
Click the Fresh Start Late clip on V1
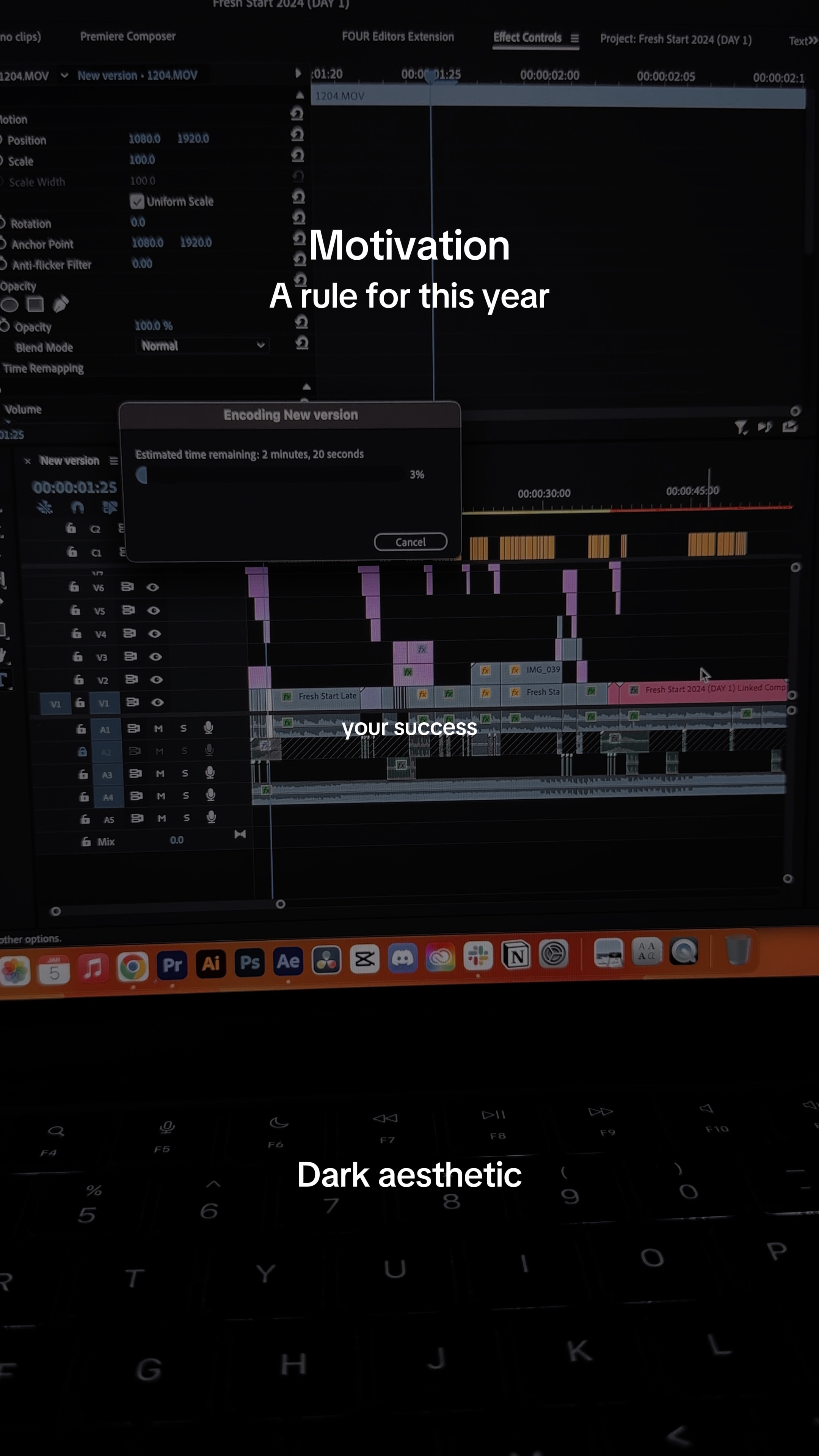click(320, 697)
